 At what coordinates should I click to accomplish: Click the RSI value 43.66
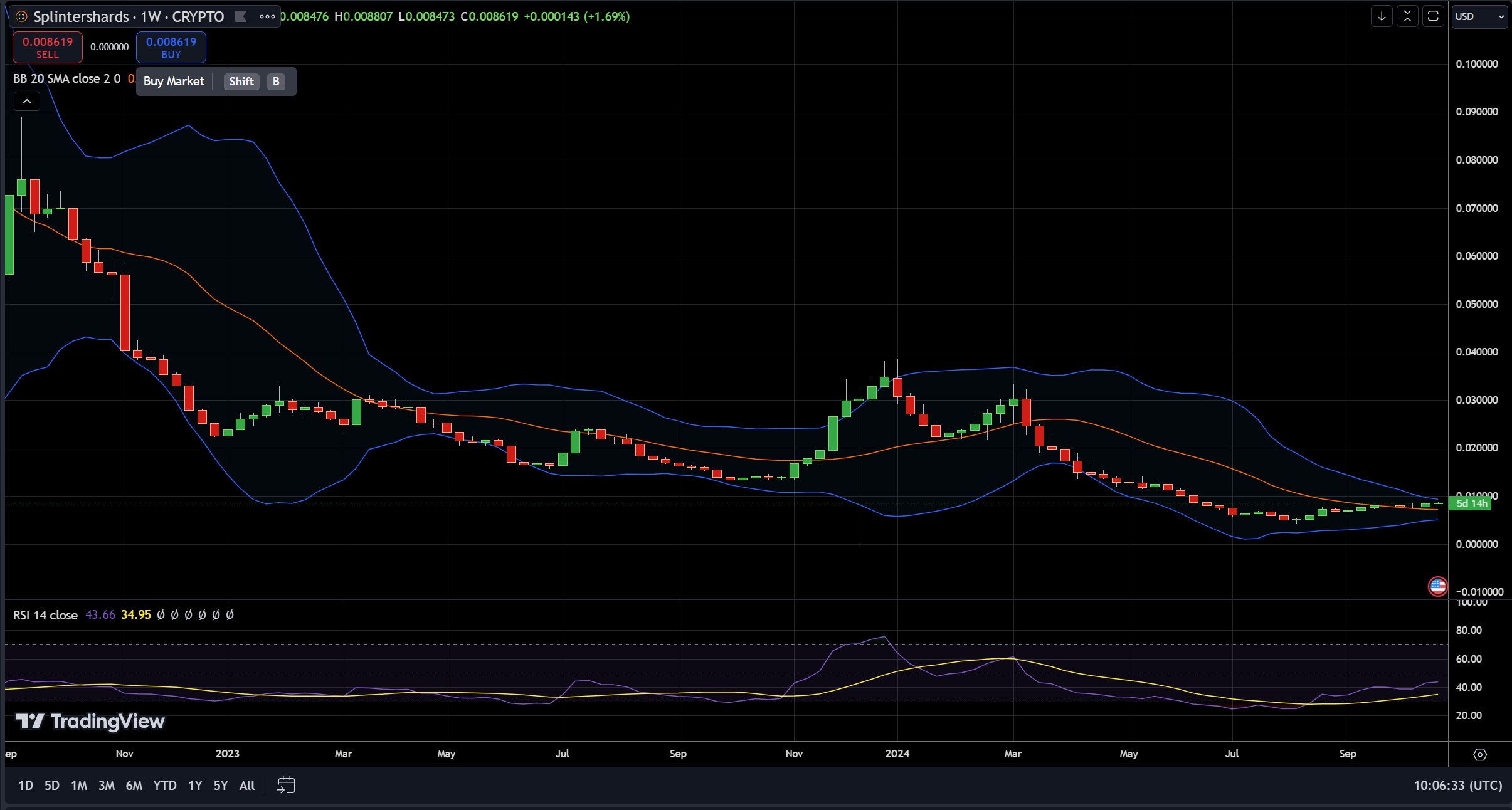100,615
